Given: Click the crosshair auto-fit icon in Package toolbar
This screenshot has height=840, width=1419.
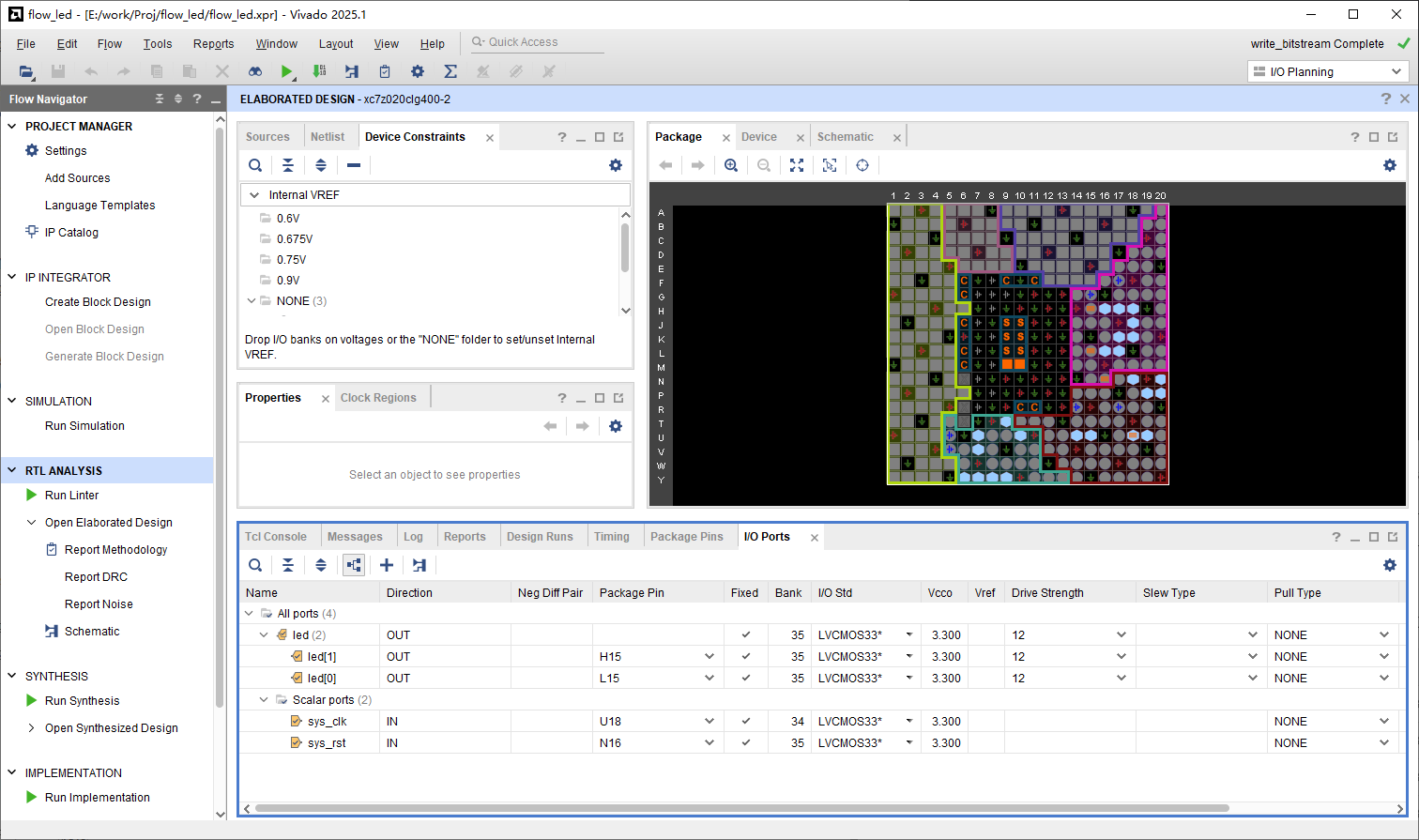Looking at the screenshot, I should click(x=862, y=165).
